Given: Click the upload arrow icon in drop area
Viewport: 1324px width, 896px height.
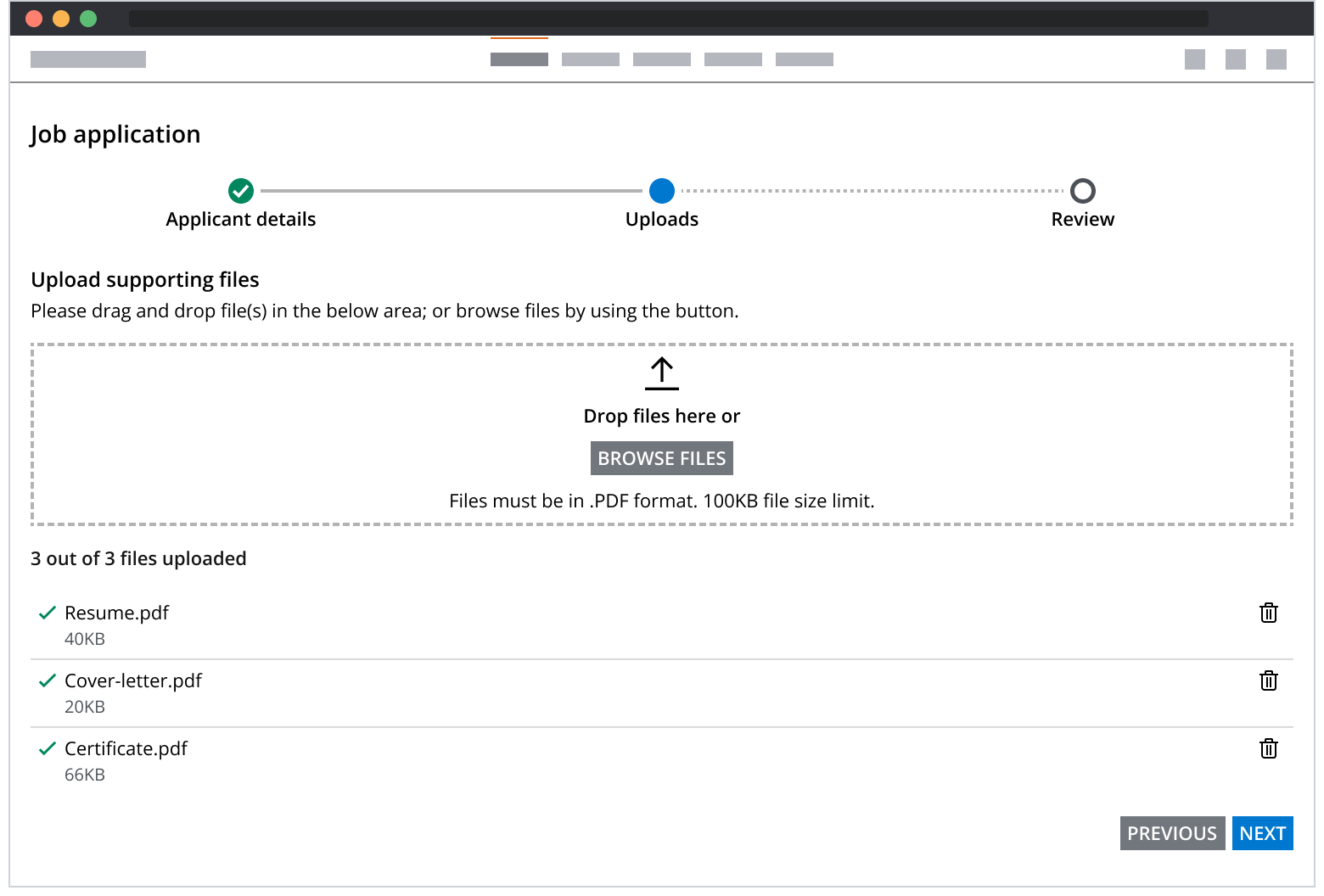Looking at the screenshot, I should 661,373.
